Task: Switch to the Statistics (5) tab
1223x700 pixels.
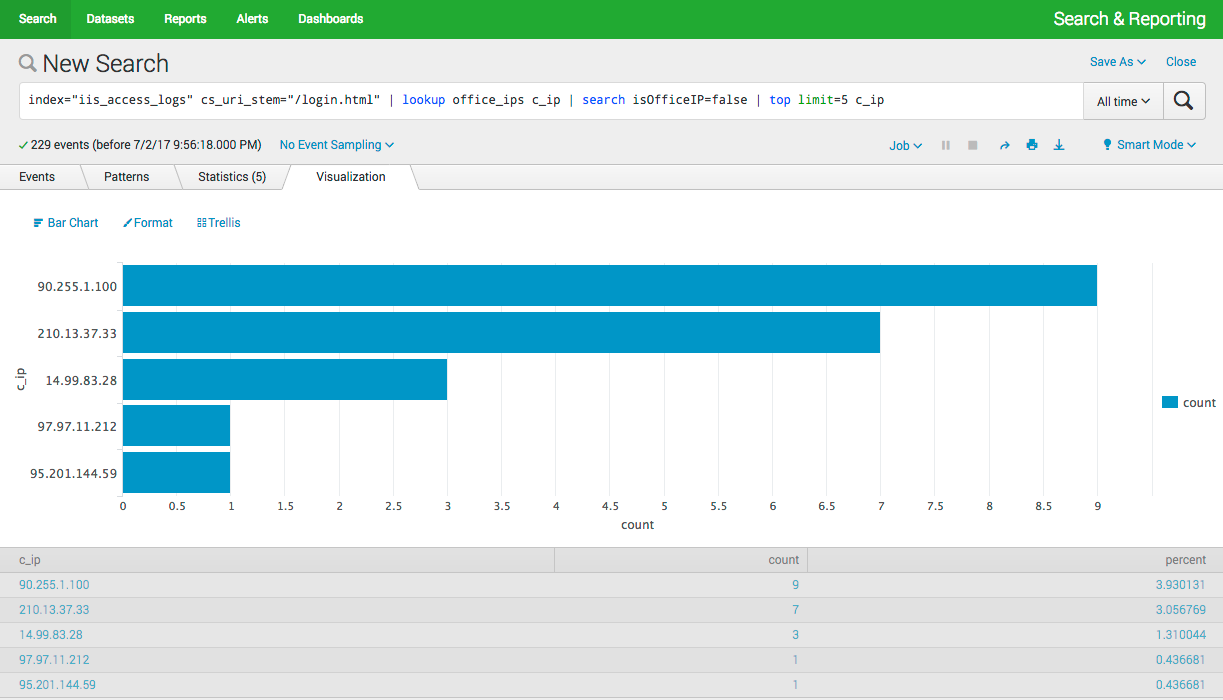Action: (x=231, y=177)
